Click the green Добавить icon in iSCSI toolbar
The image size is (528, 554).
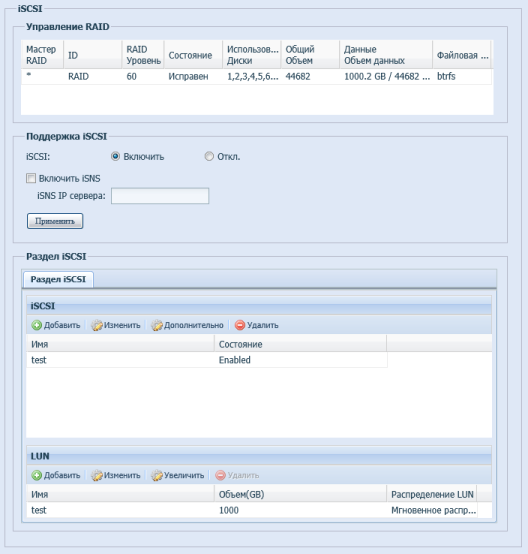(x=36, y=325)
